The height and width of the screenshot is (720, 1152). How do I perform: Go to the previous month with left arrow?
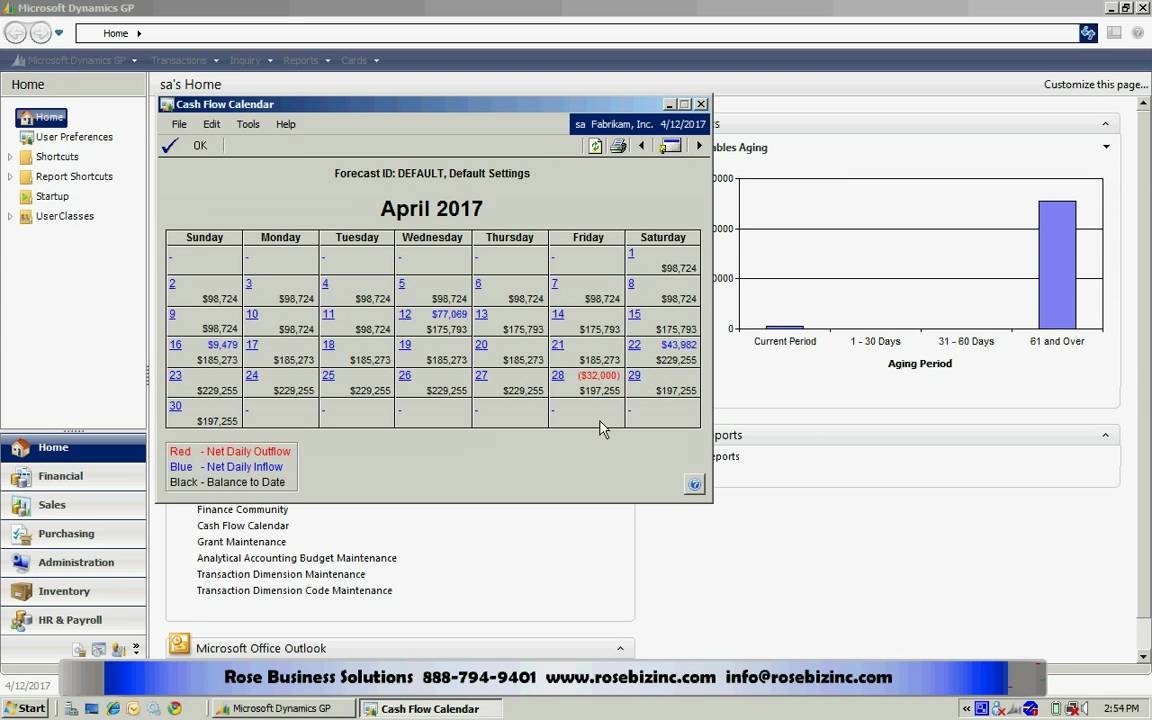pos(641,145)
